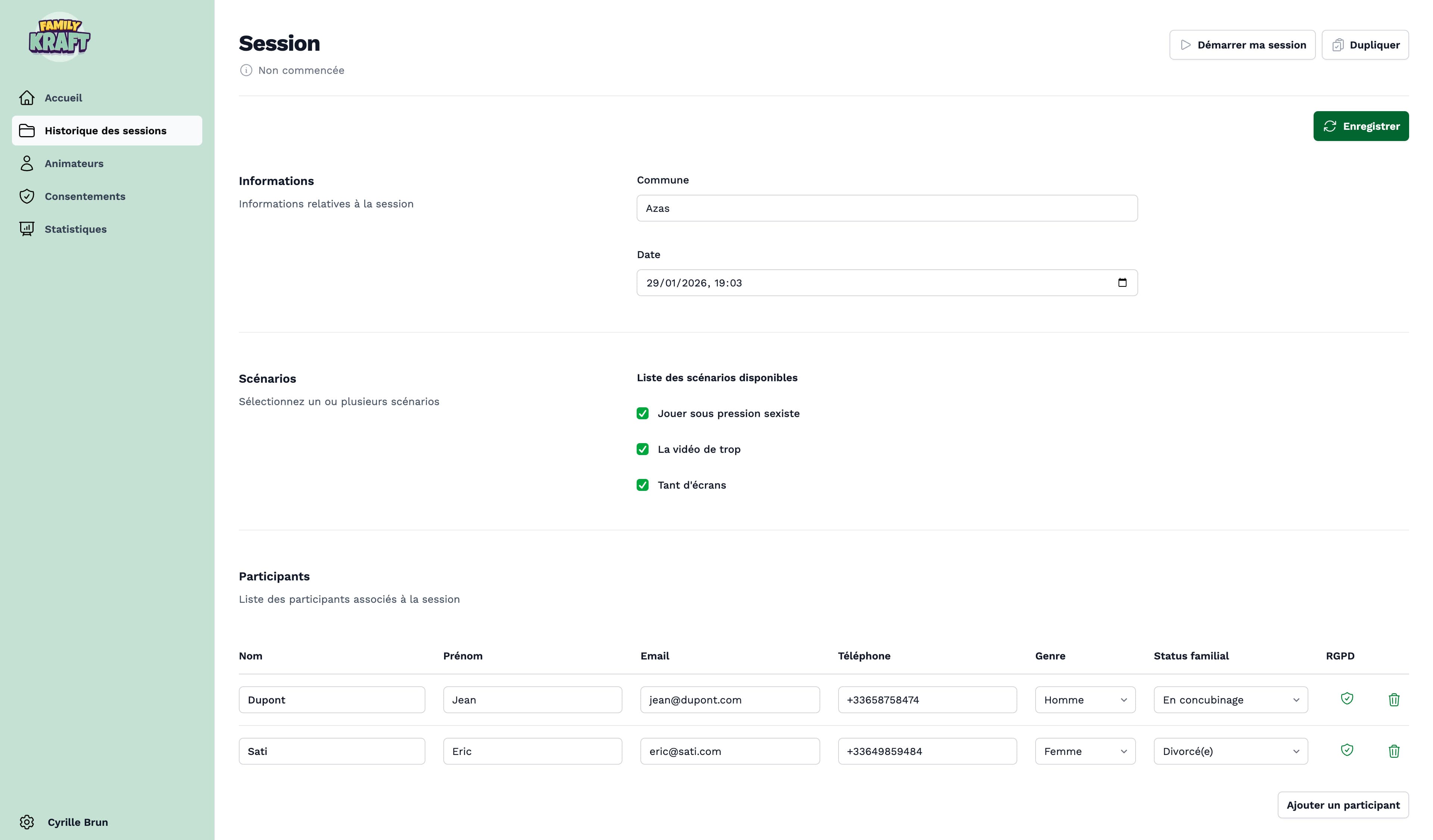The image size is (1433, 840).
Task: Click Démarrer ma session button
Action: (x=1242, y=45)
